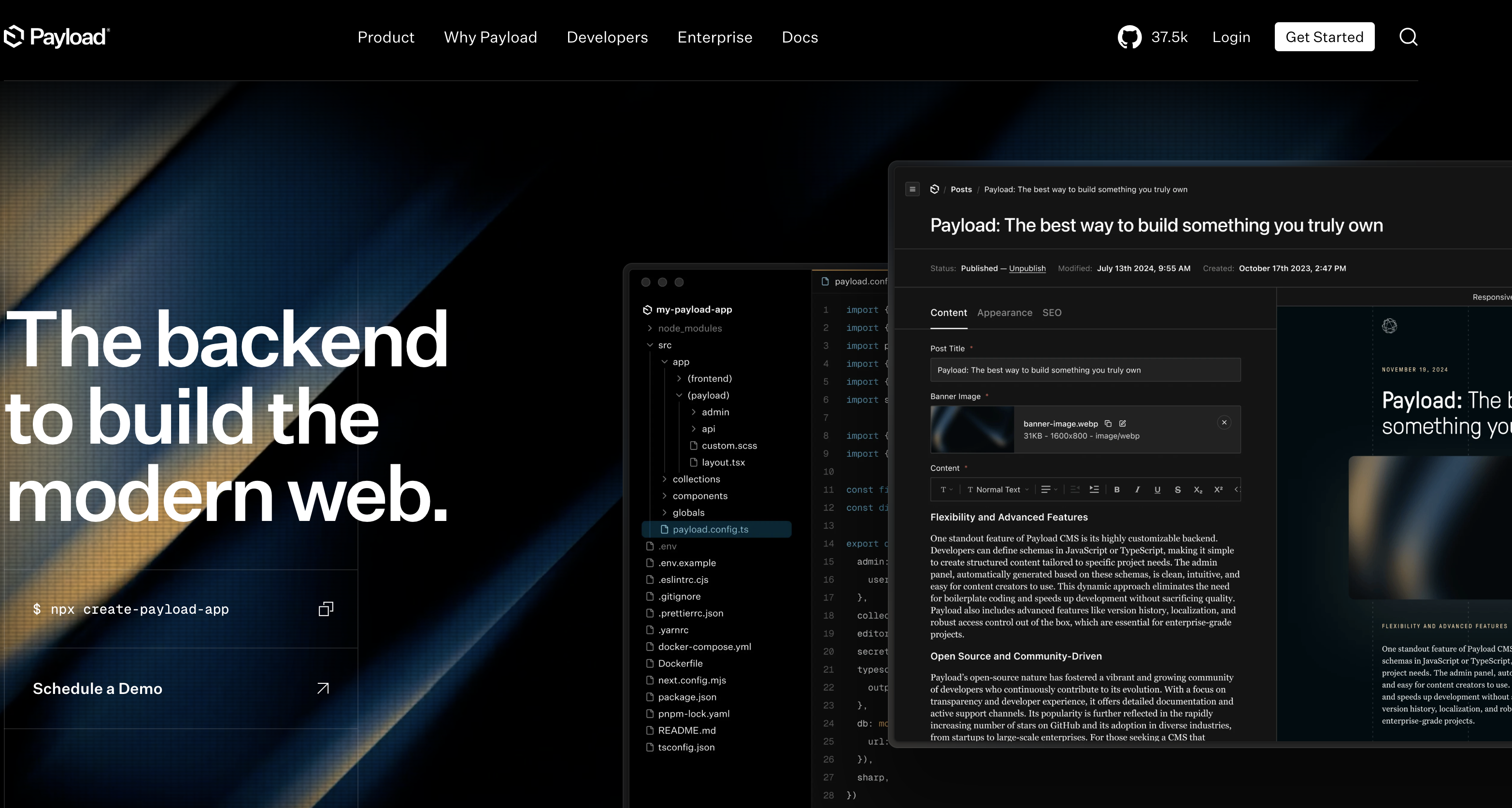The height and width of the screenshot is (808, 1512).
Task: Click the increase indent button
Action: click(x=1094, y=490)
